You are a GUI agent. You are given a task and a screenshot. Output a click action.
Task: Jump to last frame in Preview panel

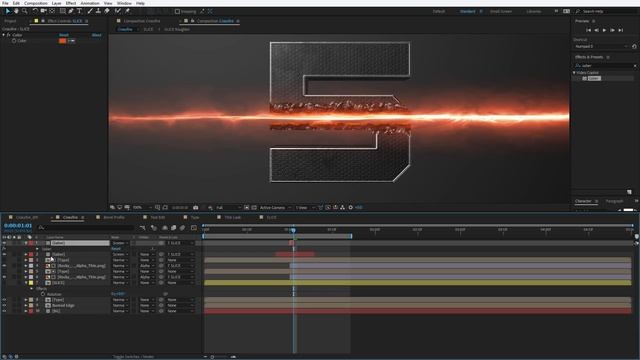(x=620, y=30)
